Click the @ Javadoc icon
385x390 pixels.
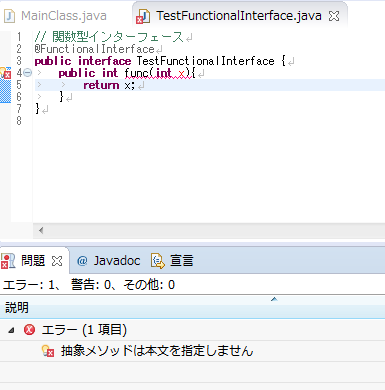[x=82, y=261]
